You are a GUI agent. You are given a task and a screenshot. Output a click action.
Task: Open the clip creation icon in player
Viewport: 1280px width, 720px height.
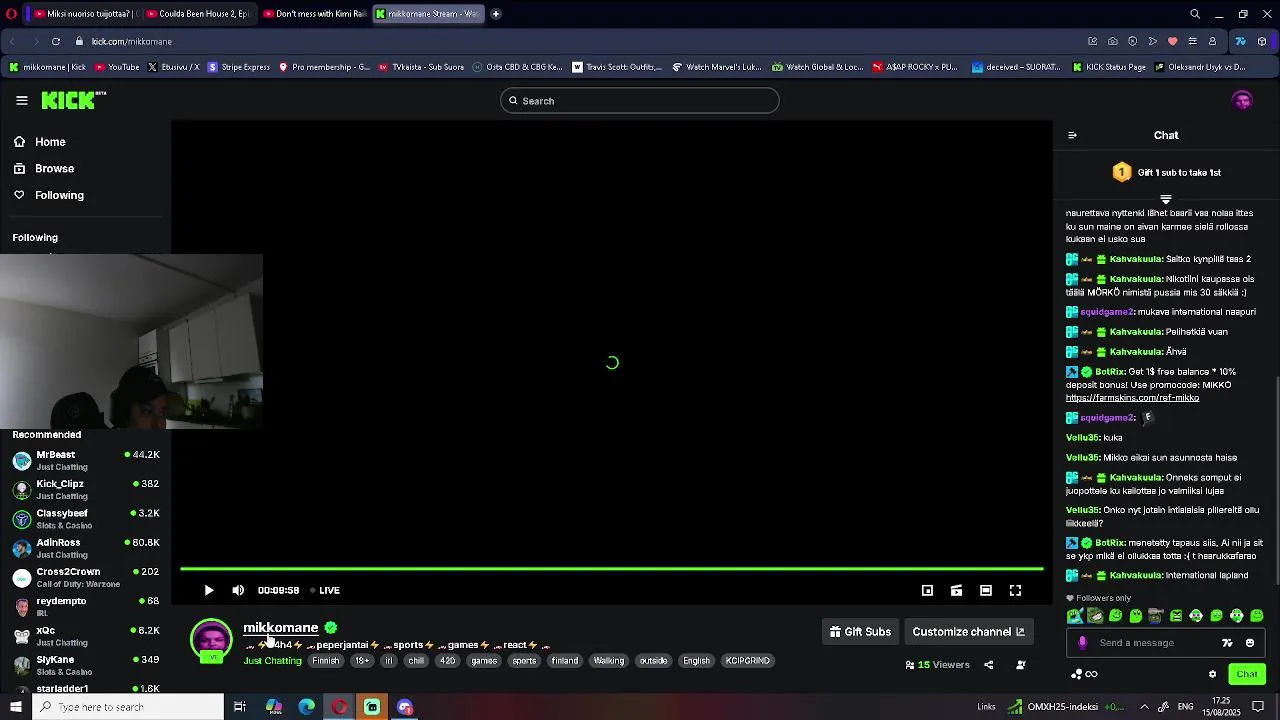(x=956, y=590)
